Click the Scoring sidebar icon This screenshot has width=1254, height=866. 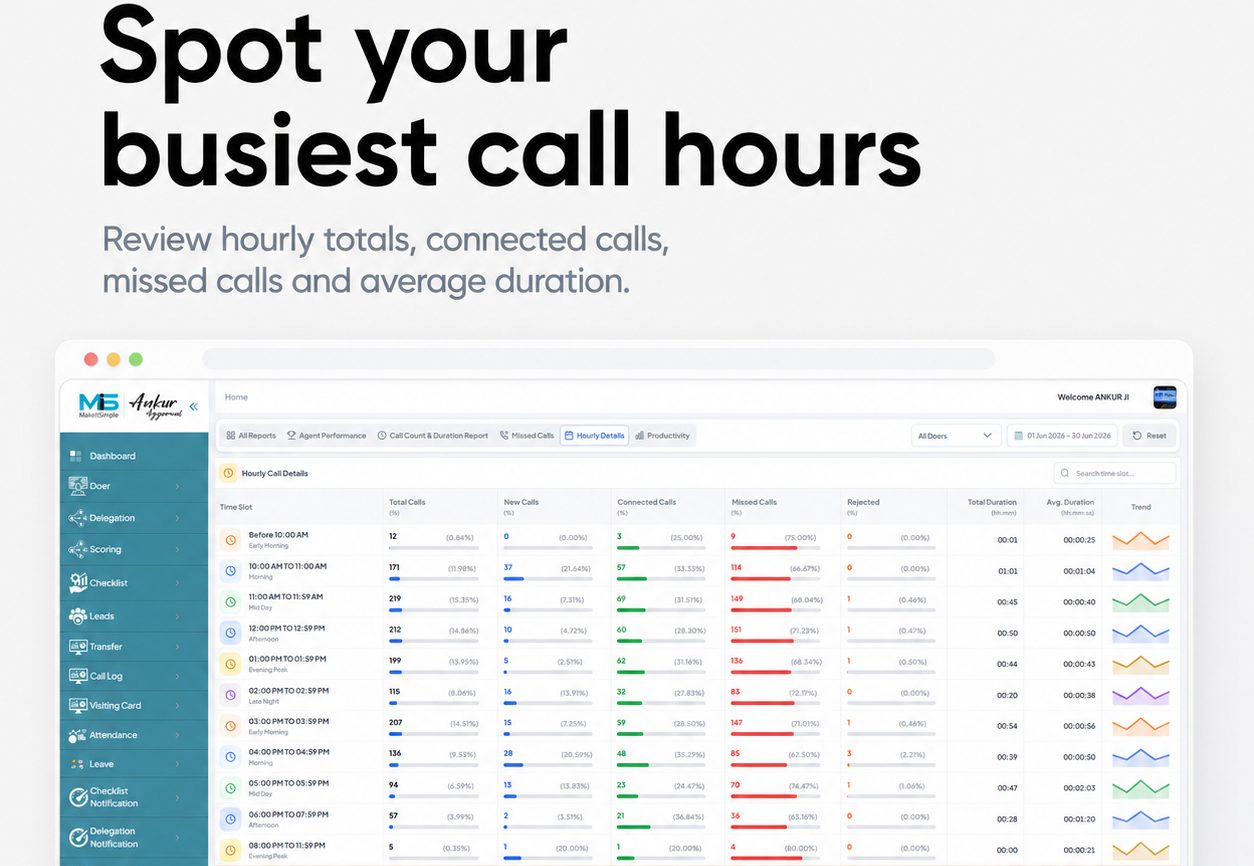pos(77,549)
